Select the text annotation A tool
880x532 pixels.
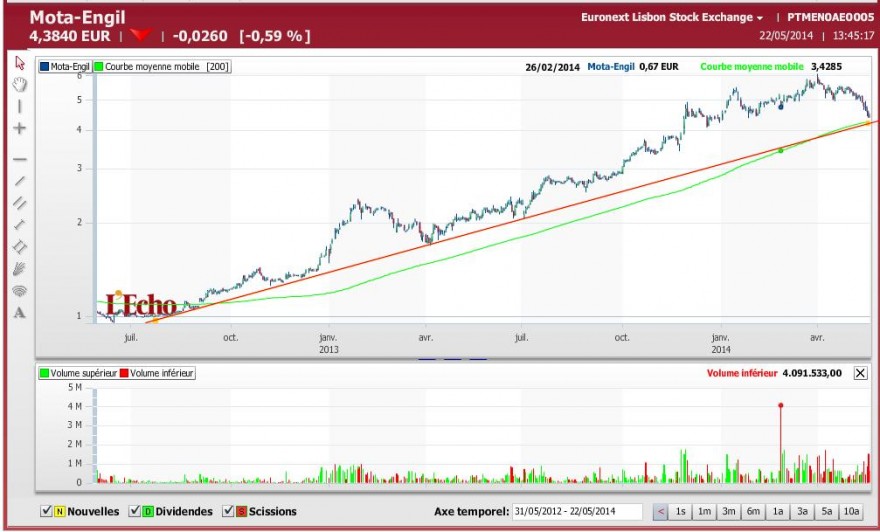(20, 313)
